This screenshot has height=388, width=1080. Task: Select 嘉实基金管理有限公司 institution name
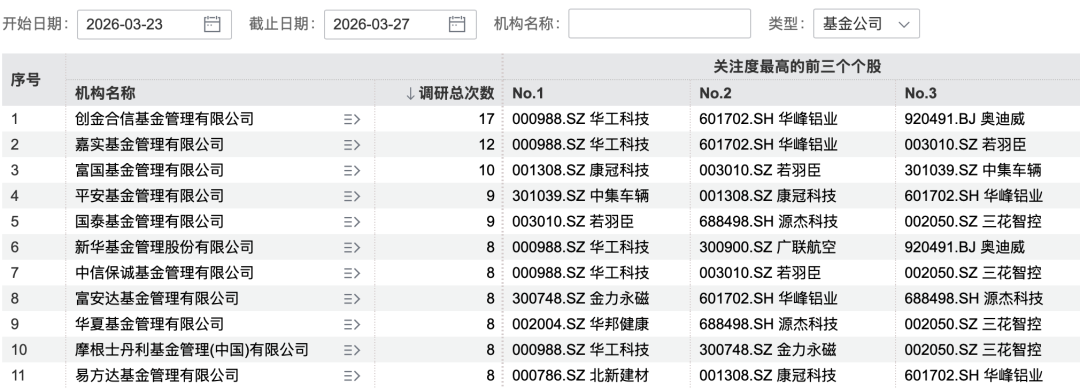(149, 145)
